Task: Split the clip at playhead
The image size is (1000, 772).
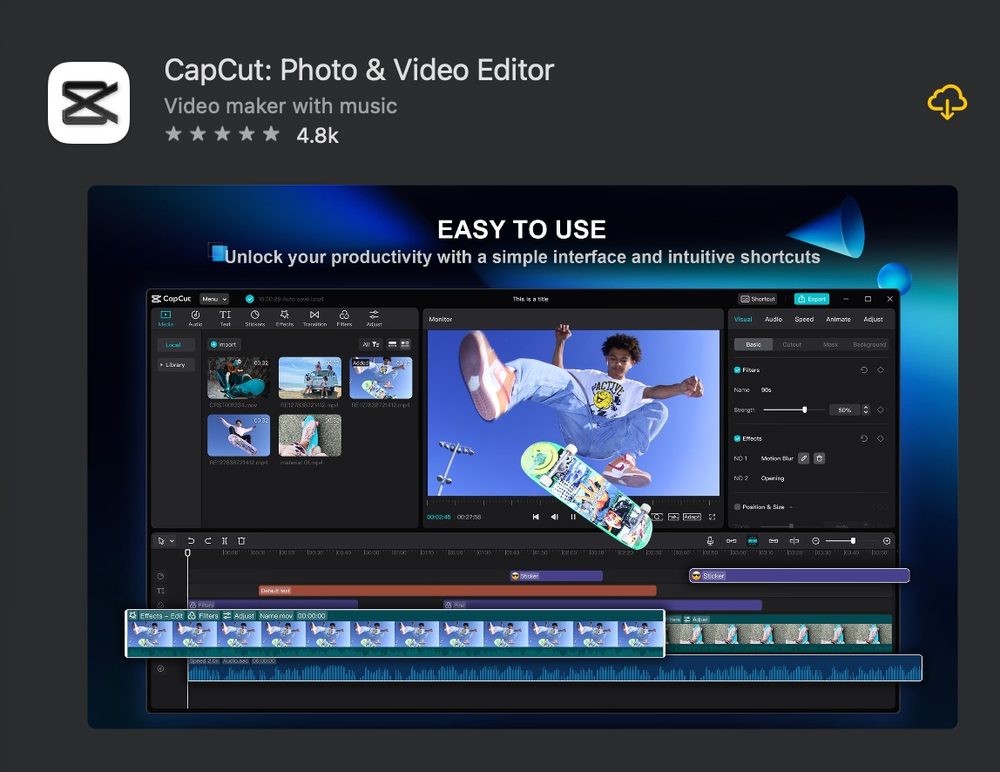Action: click(224, 541)
